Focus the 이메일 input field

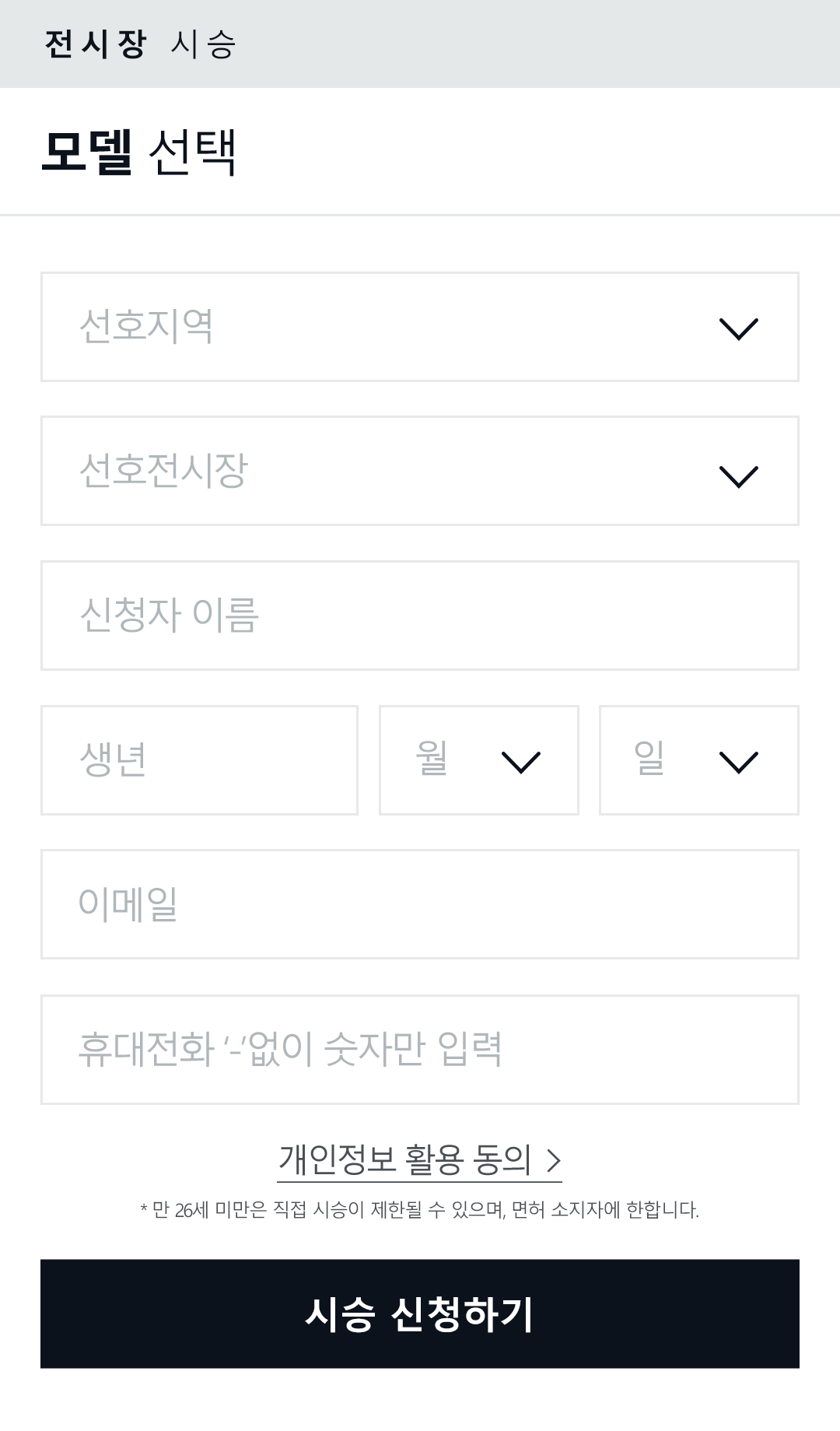pos(420,904)
